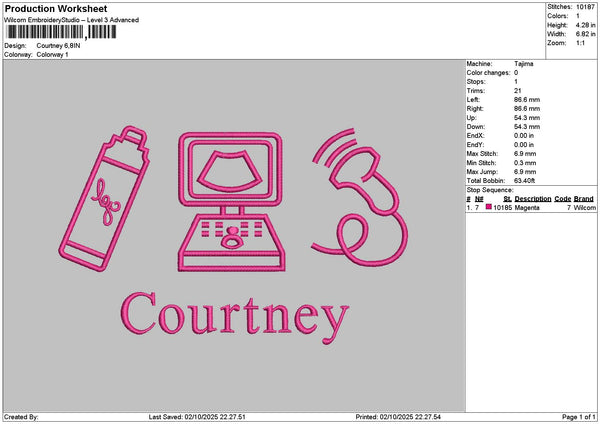
Task: Click the Design name Courtney 6,8IN
Action: tap(60, 46)
